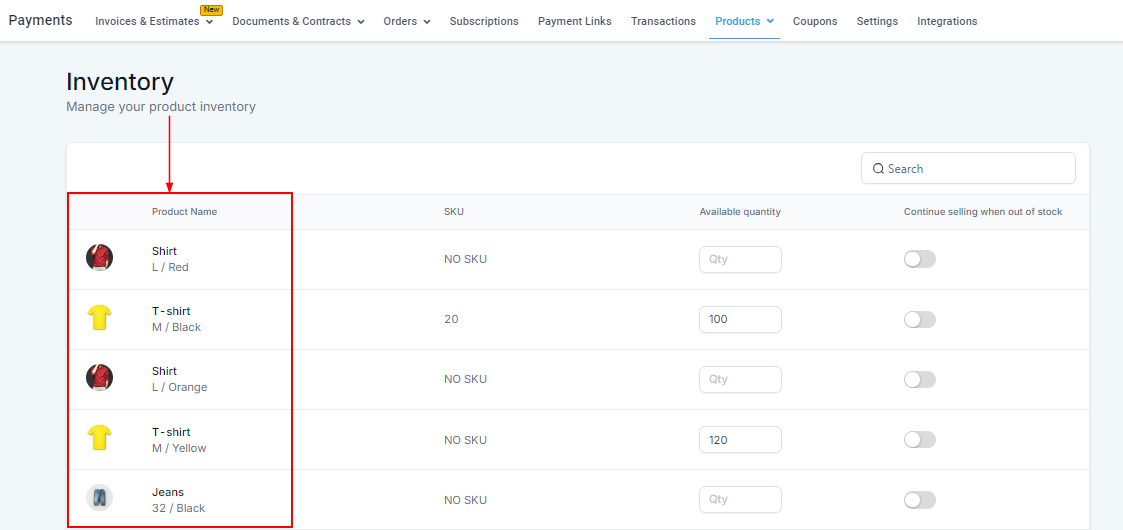Expand the Orders dropdown
Viewport: 1123px width, 530px height.
tap(407, 21)
